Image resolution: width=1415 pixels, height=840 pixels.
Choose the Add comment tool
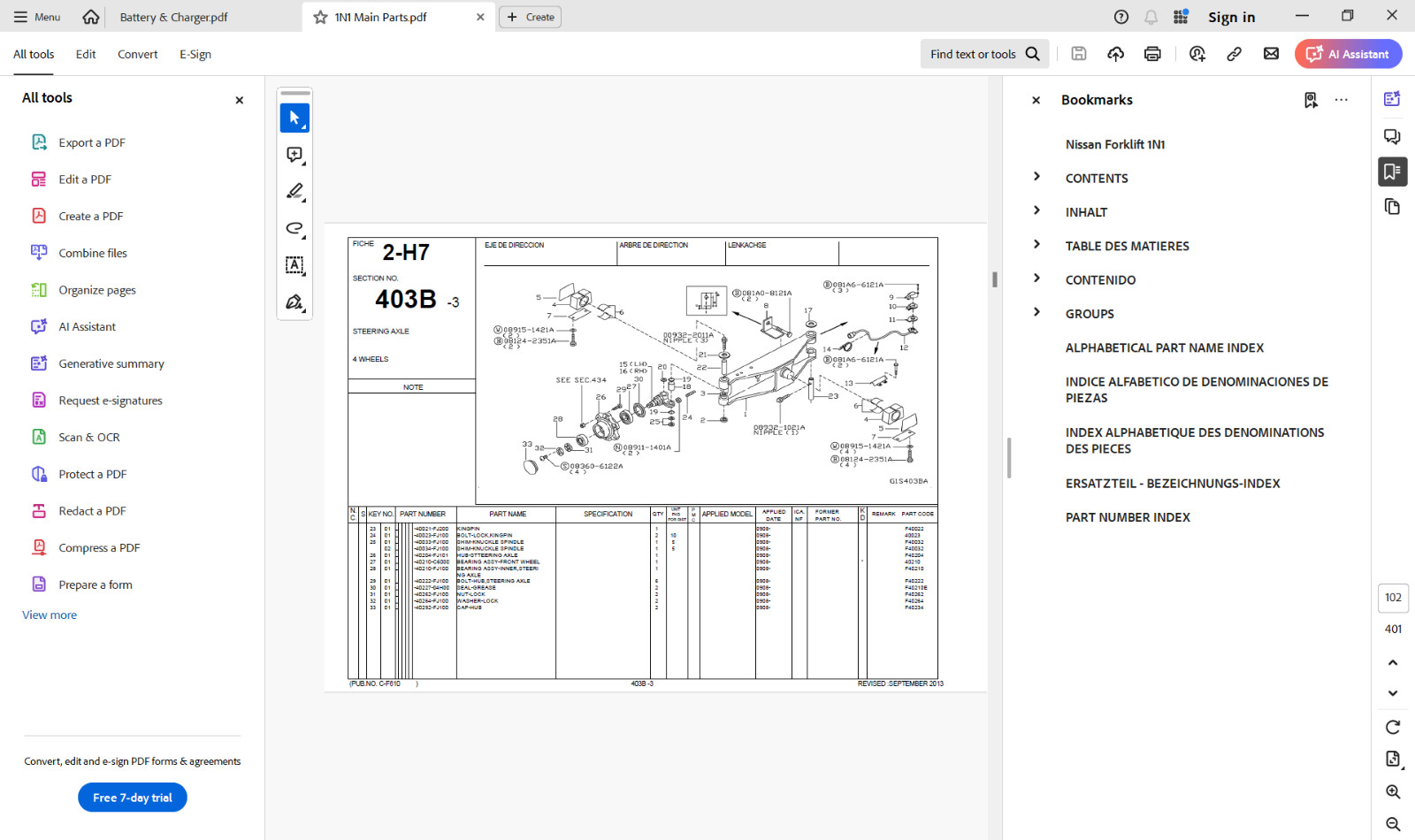click(294, 155)
